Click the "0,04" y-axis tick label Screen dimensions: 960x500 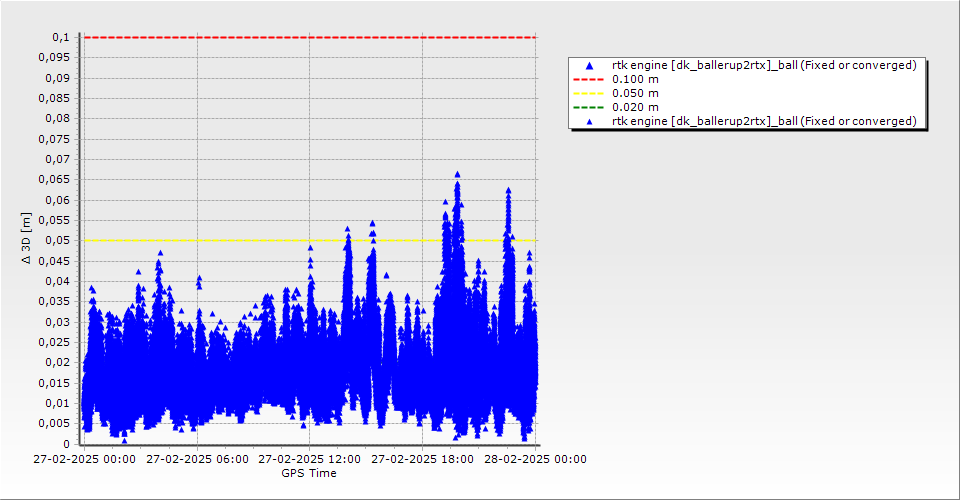pos(58,282)
